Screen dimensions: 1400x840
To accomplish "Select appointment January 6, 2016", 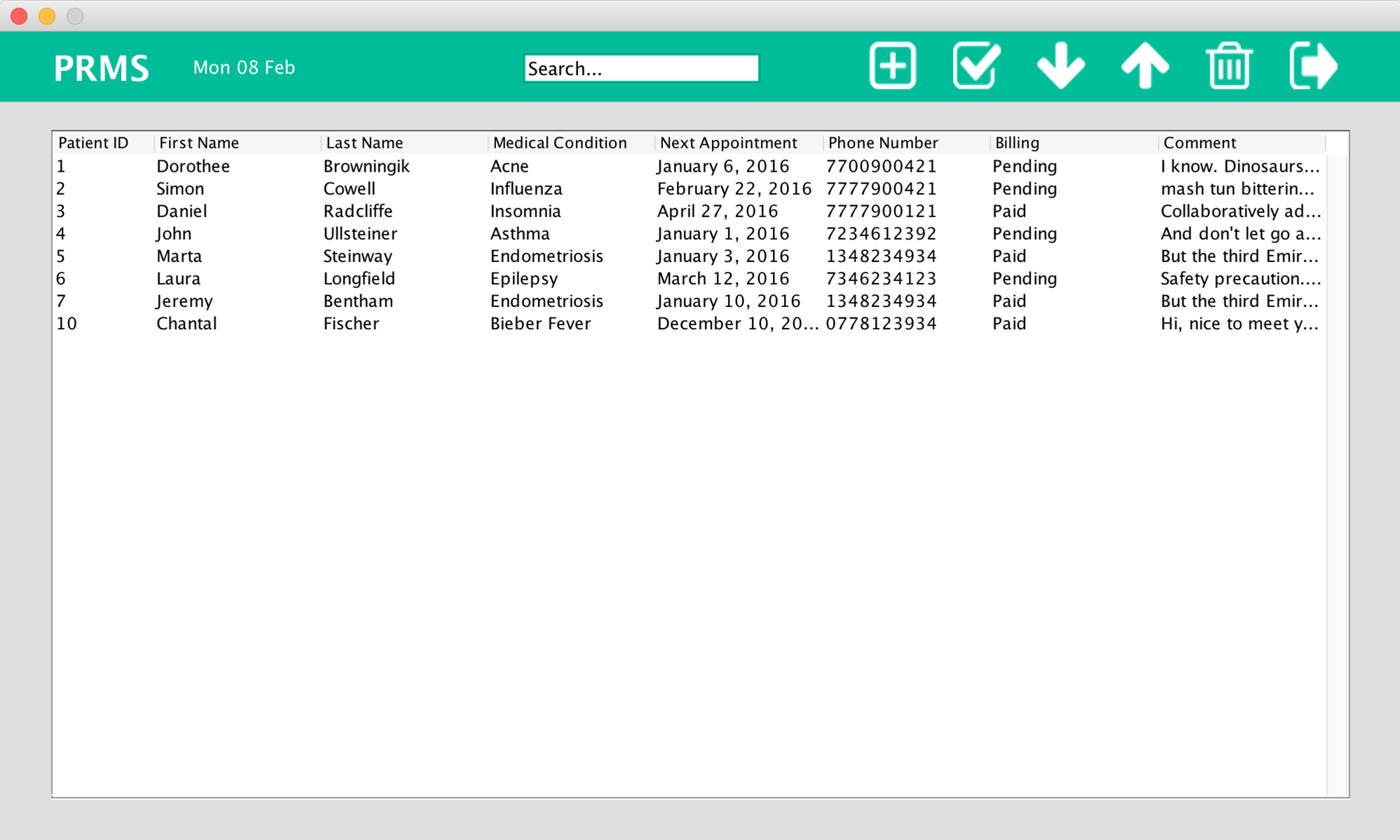I will [722, 167].
